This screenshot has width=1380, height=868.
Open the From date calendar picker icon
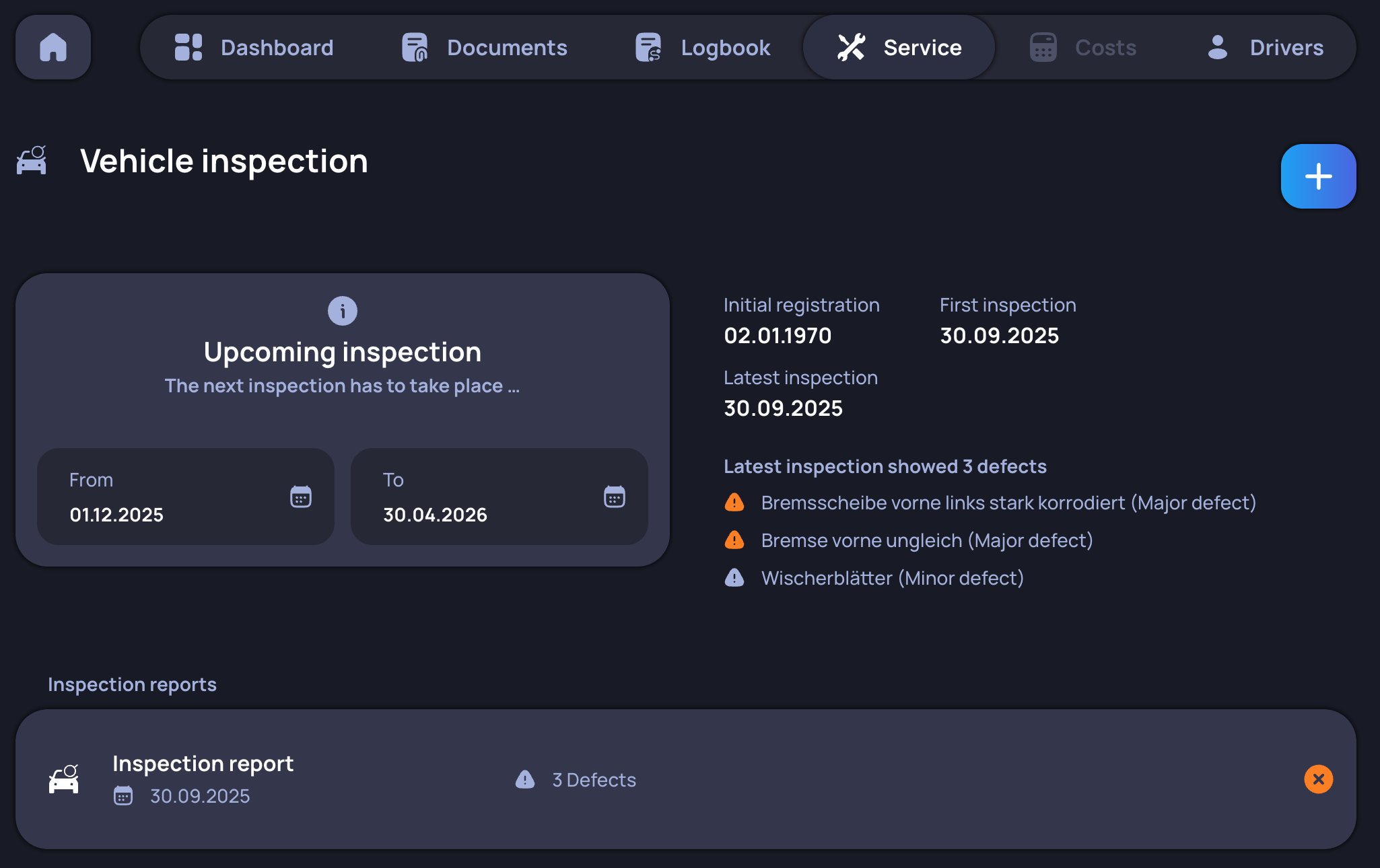click(300, 497)
